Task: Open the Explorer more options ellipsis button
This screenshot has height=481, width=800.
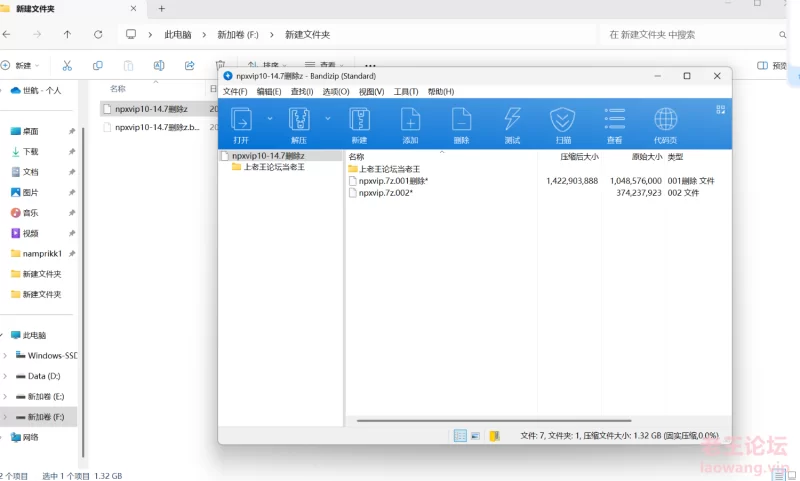Action: 370,65
